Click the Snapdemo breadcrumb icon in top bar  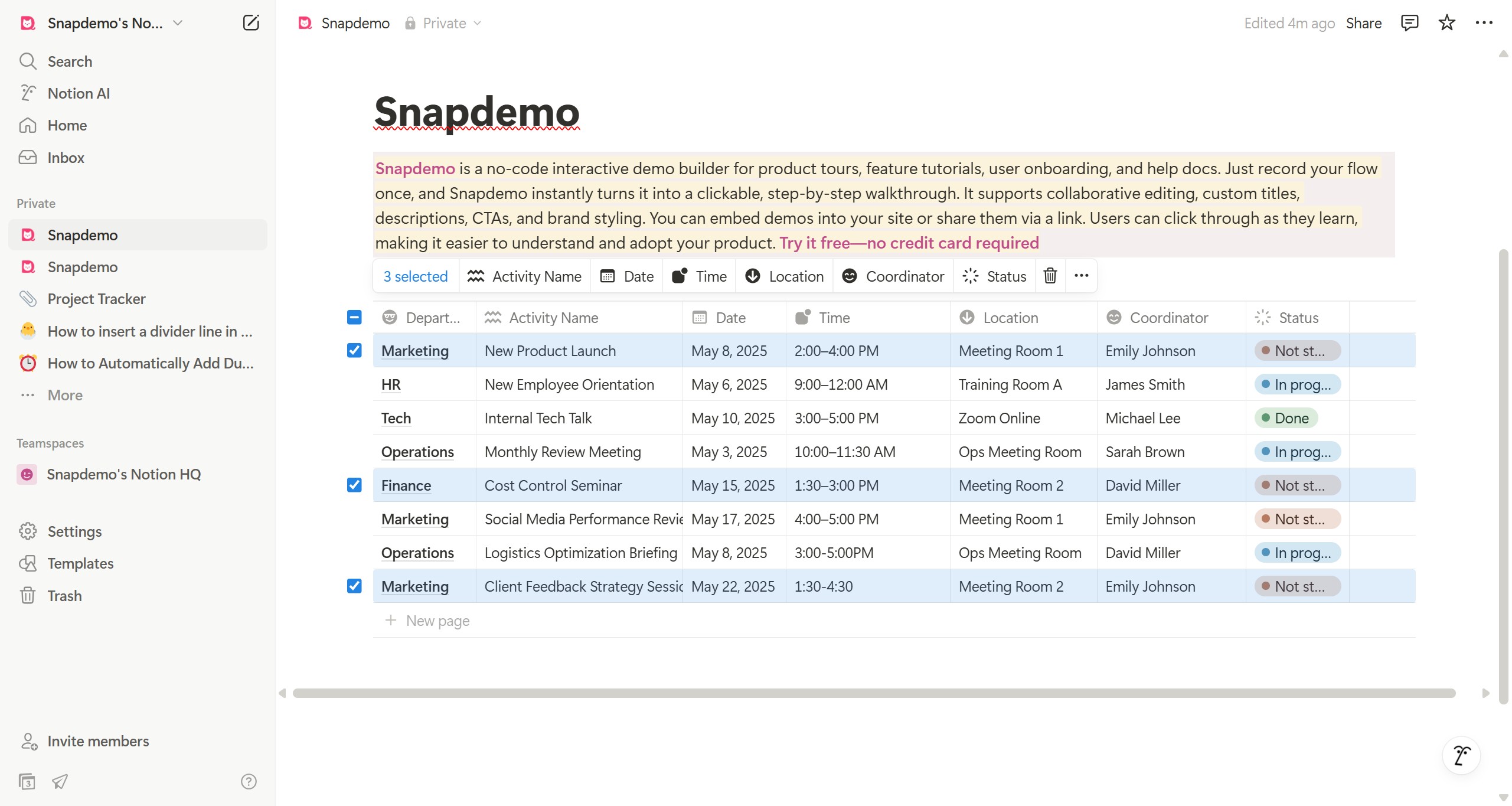[x=305, y=23]
